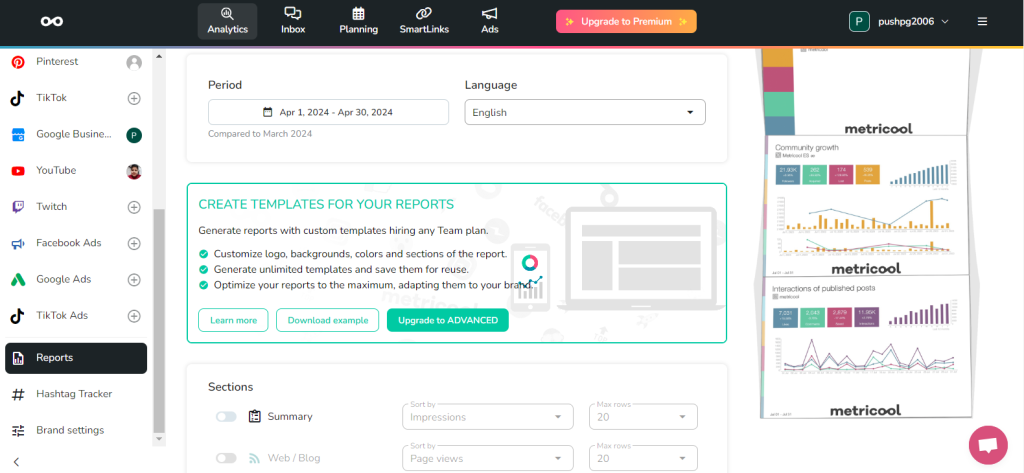Click the Compared to March 2024 text
Image resolution: width=1024 pixels, height=473 pixels.
[260, 134]
